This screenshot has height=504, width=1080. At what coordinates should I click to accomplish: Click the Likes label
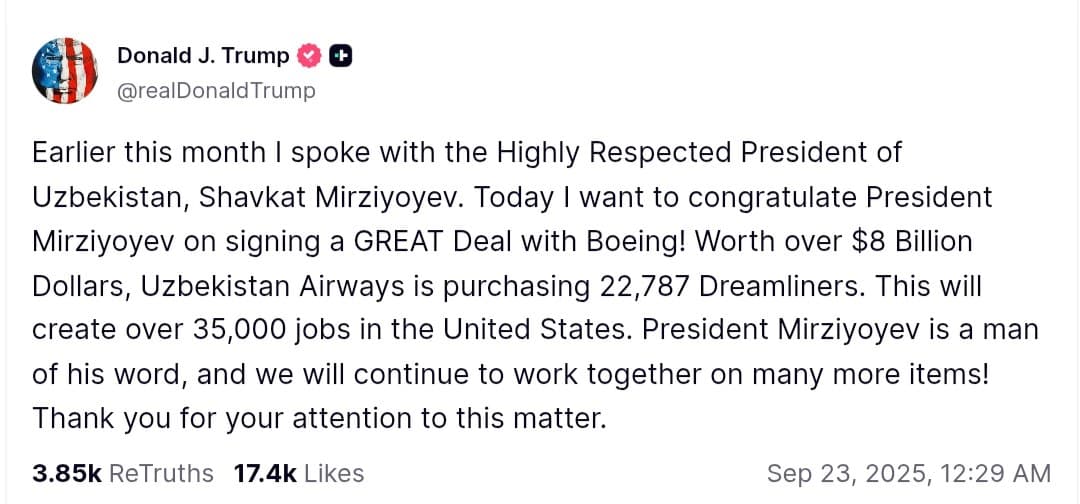coord(334,473)
